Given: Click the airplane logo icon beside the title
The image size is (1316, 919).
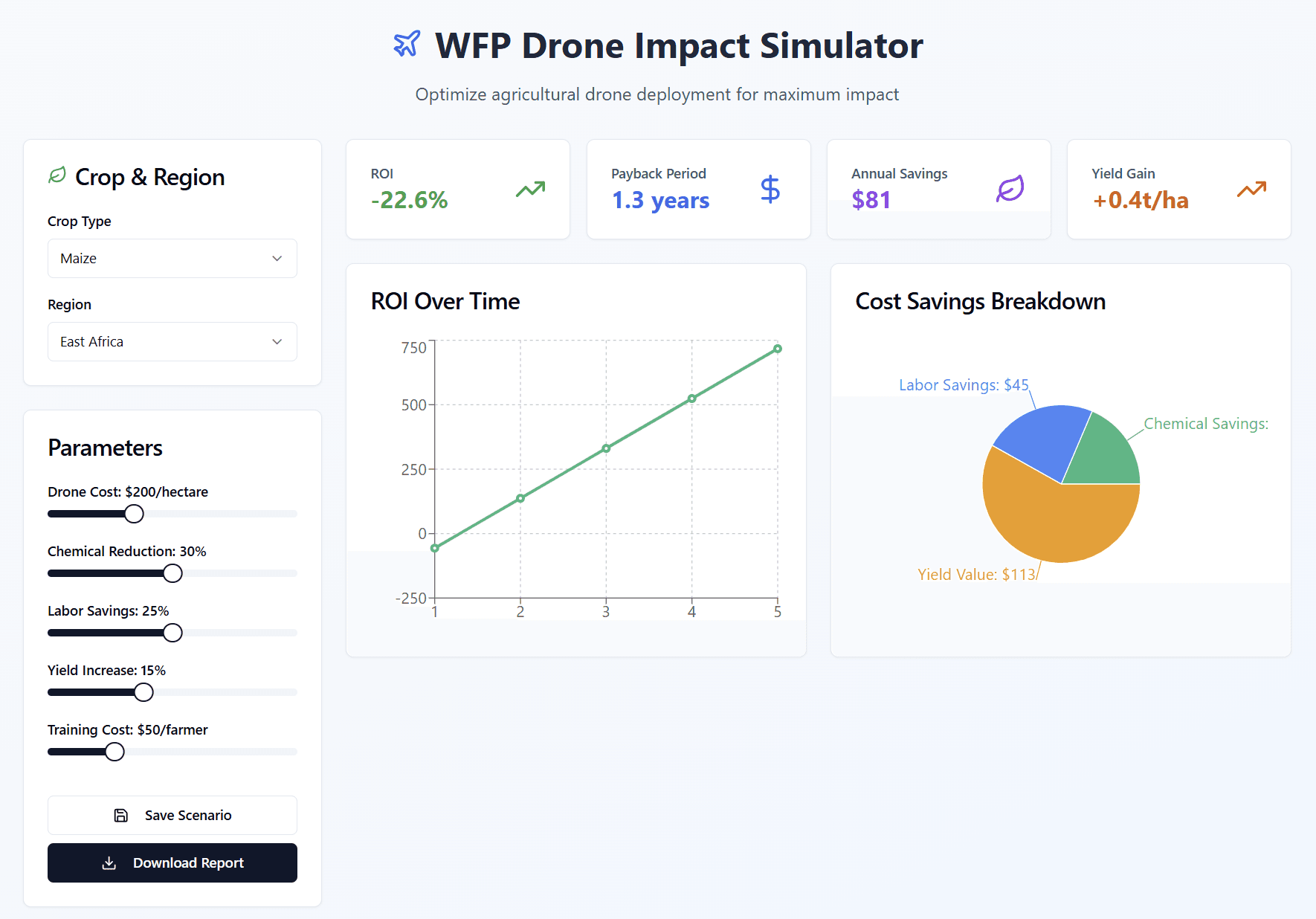Looking at the screenshot, I should (x=407, y=44).
